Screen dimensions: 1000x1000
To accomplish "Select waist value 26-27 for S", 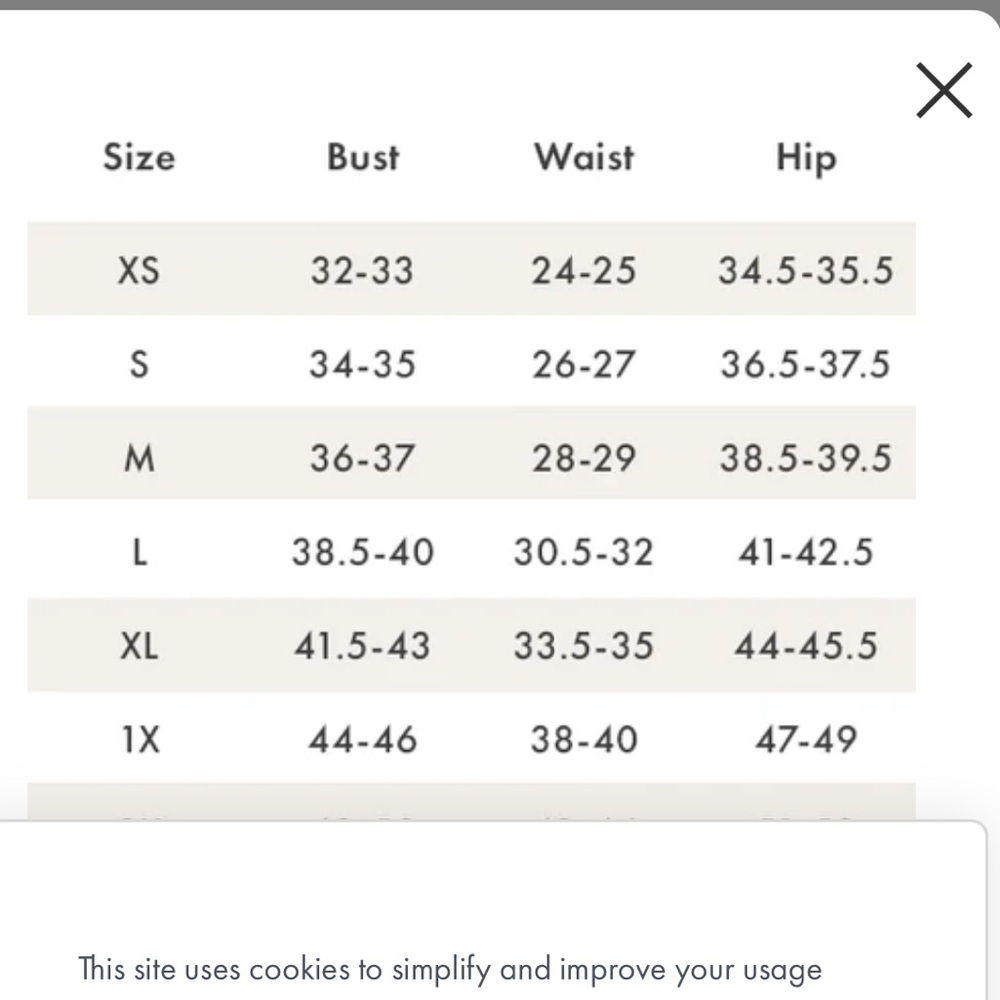I will (584, 364).
